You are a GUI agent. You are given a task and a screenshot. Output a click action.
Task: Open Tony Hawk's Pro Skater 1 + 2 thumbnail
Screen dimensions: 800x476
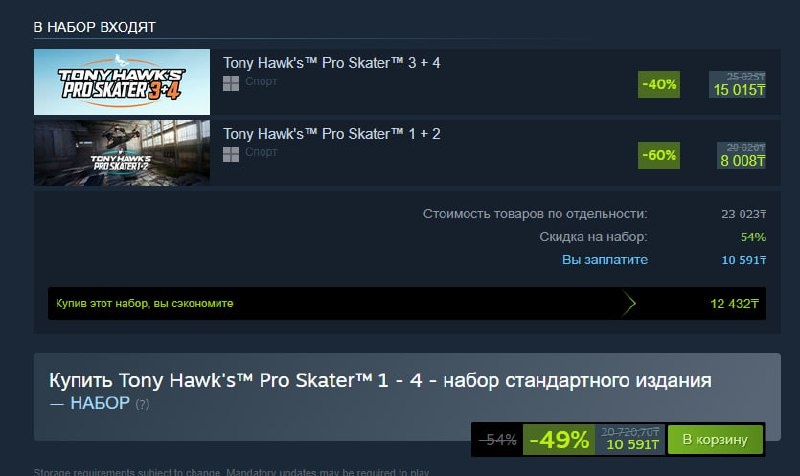(122, 153)
